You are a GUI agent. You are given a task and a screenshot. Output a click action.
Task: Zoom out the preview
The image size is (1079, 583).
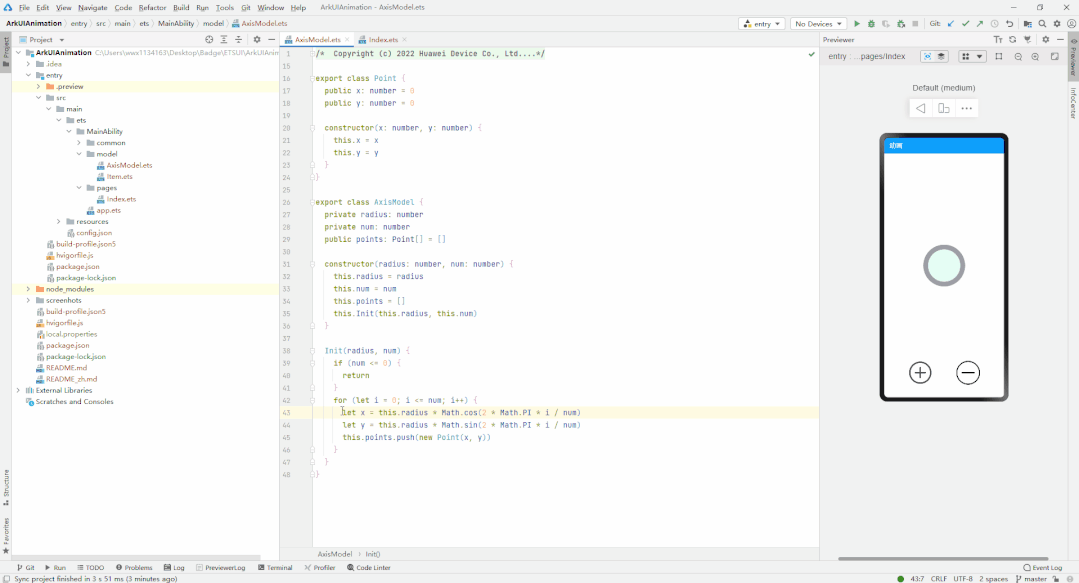tap(1018, 56)
